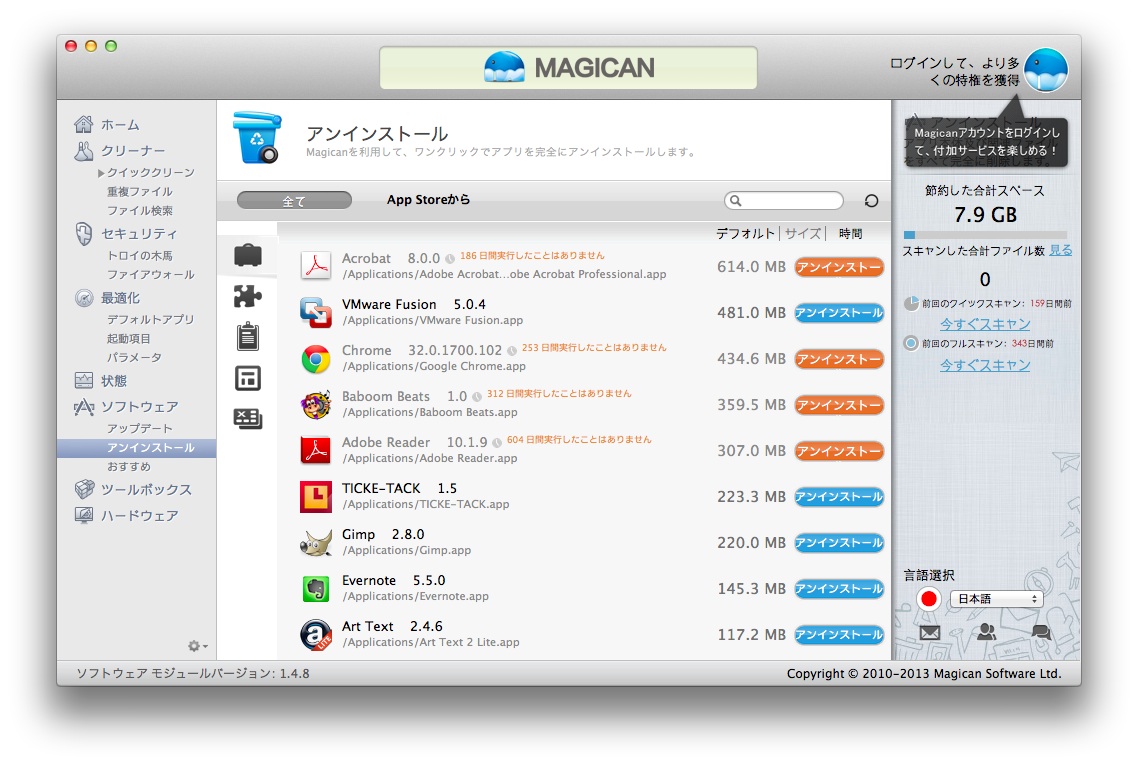Image resolution: width=1138 pixels, height=765 pixels.
Task: Uninstall VMware Fusion with its button
Action: click(839, 313)
